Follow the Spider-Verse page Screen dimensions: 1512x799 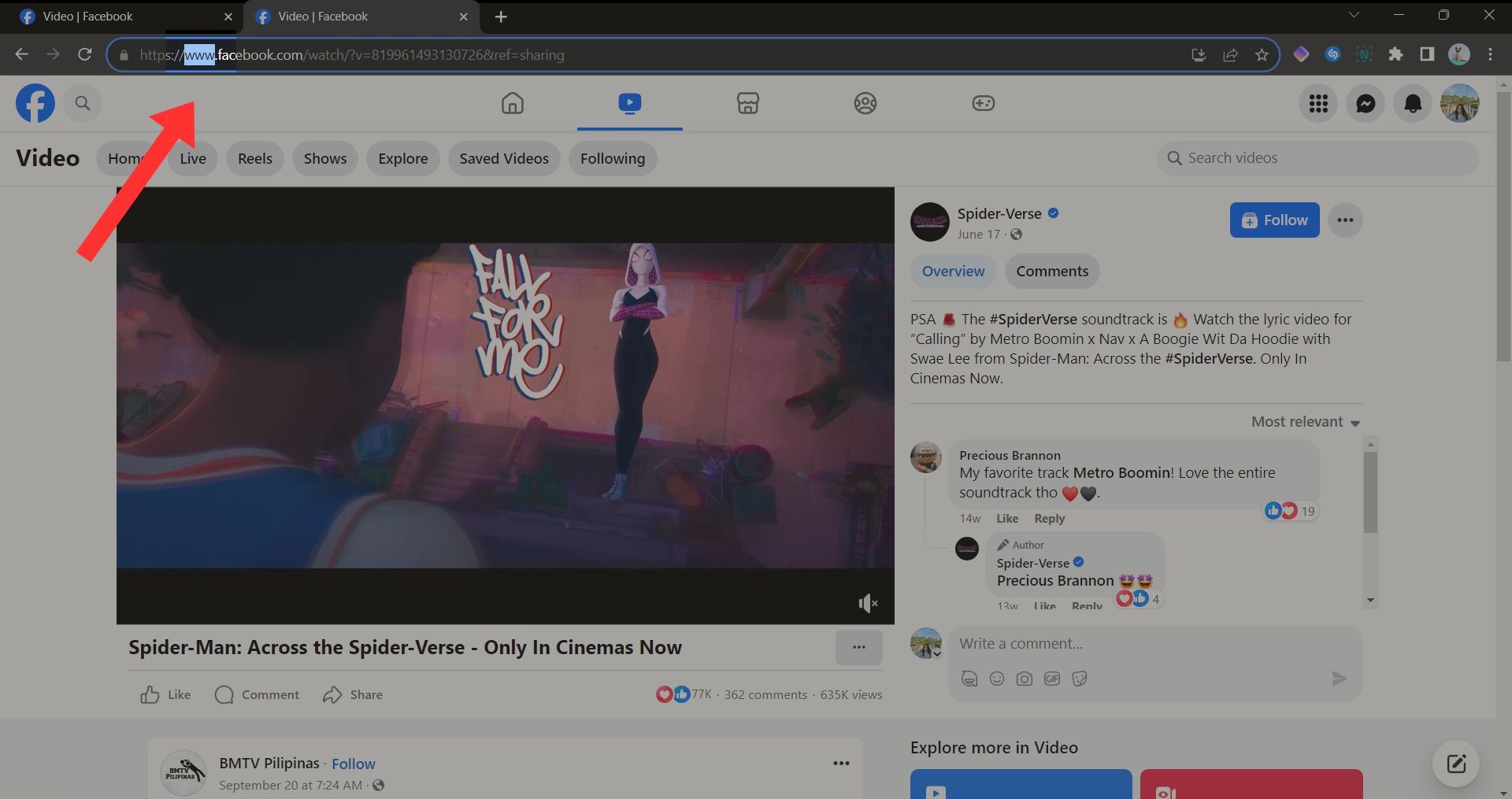coord(1274,220)
